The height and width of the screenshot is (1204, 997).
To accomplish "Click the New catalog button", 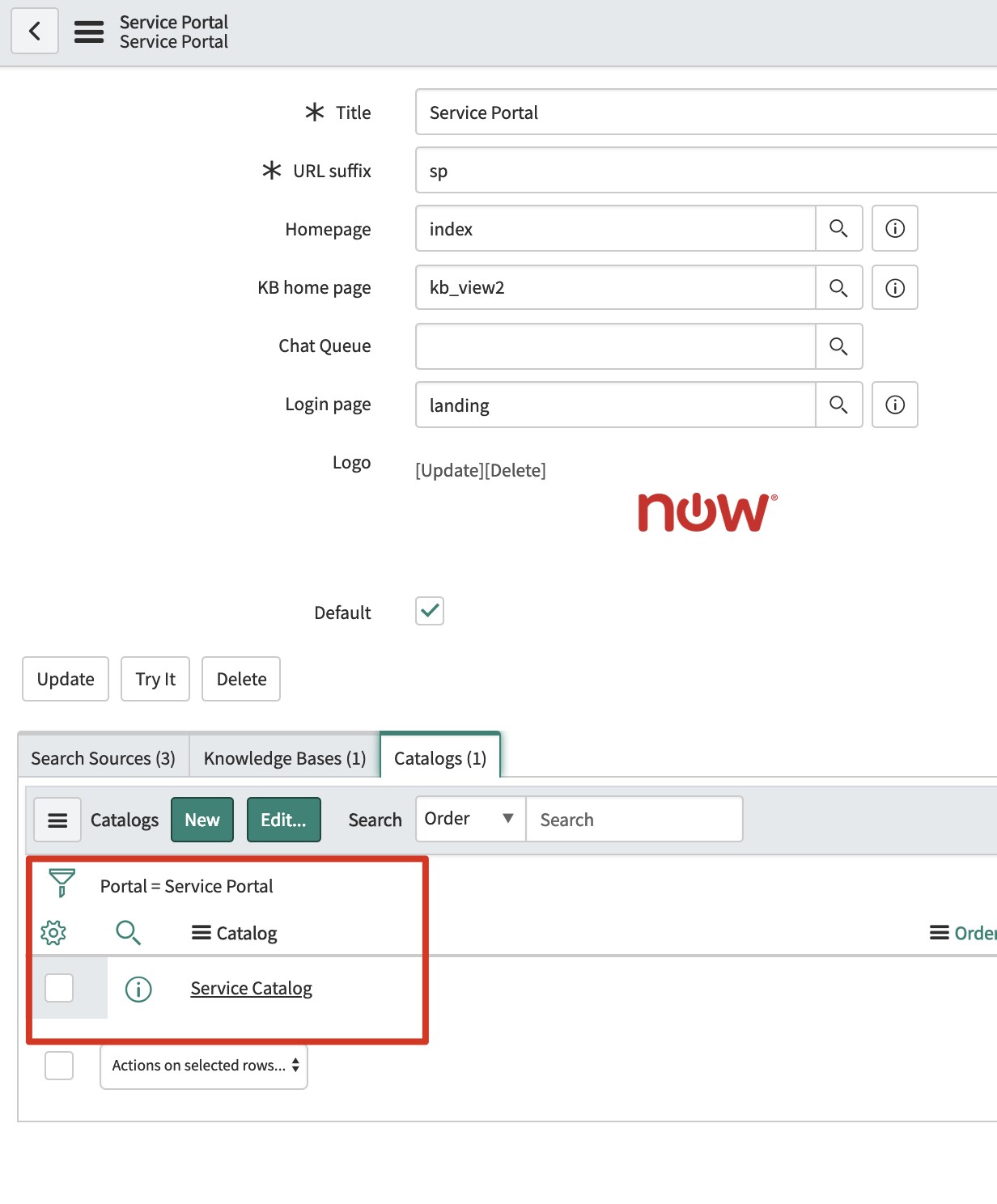I will pos(202,820).
